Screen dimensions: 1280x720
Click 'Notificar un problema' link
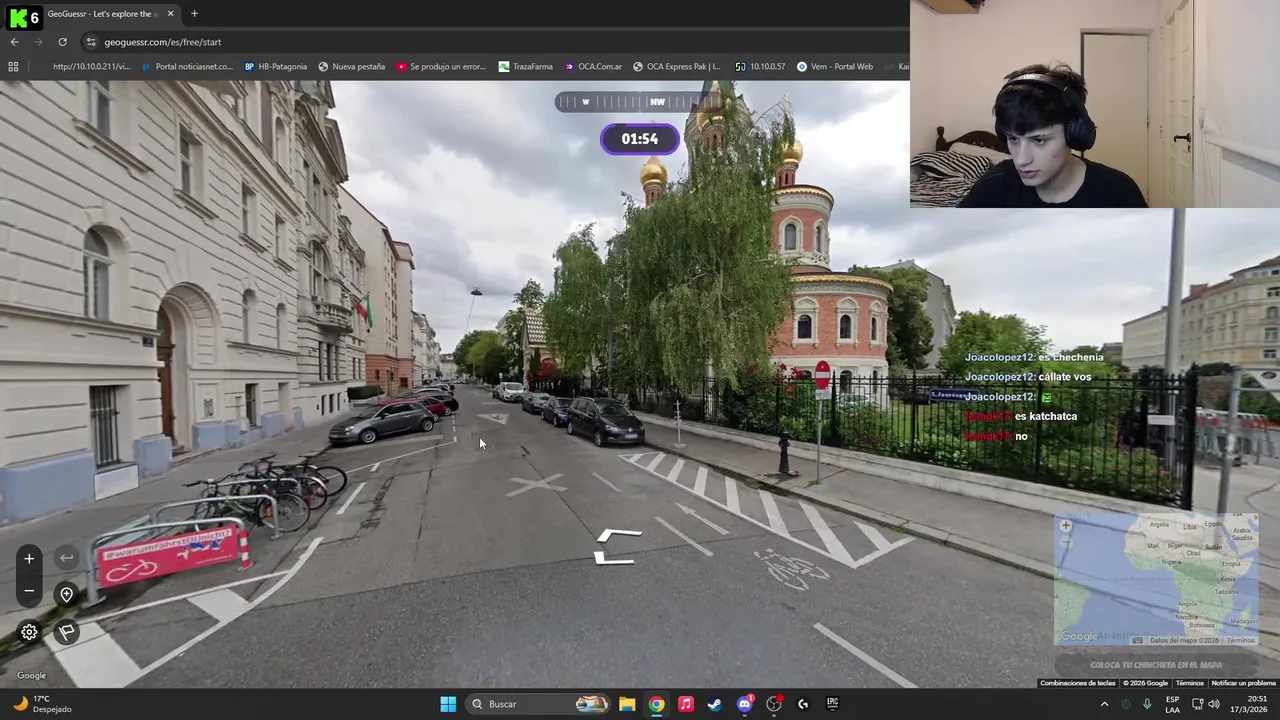click(1243, 683)
